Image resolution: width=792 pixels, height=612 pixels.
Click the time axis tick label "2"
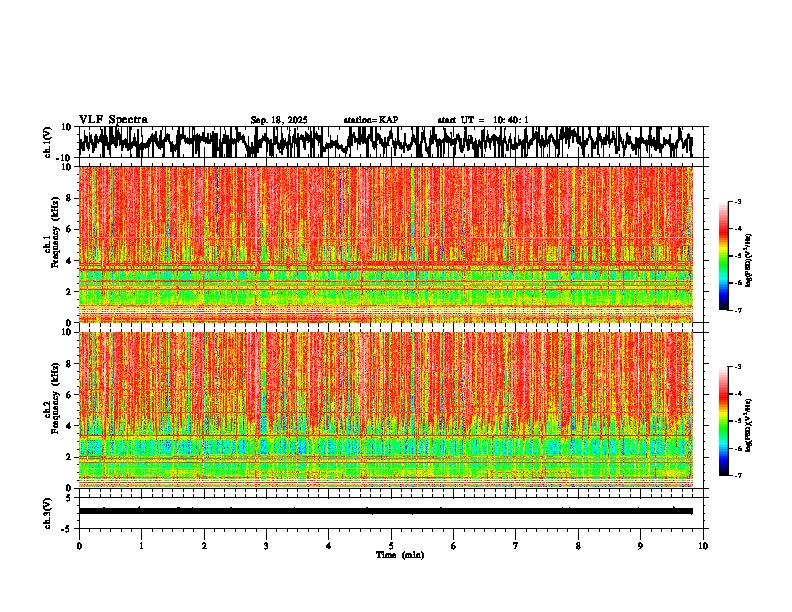(x=204, y=546)
